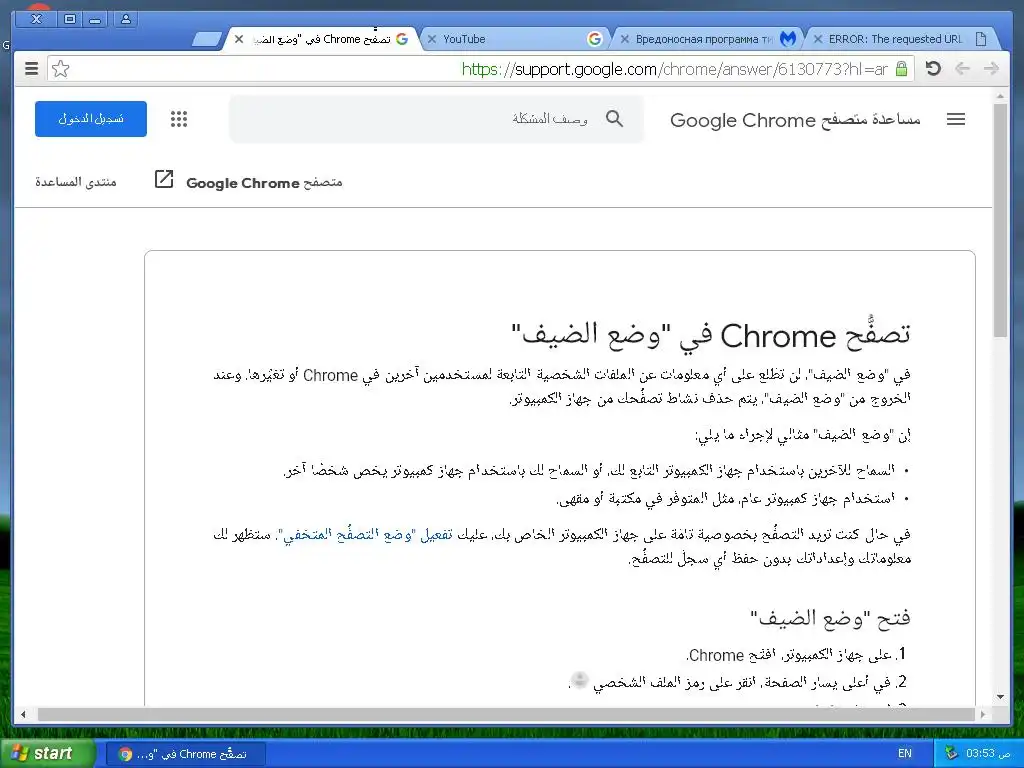
Task: Bookmark this page with the star icon
Action: coord(61,69)
